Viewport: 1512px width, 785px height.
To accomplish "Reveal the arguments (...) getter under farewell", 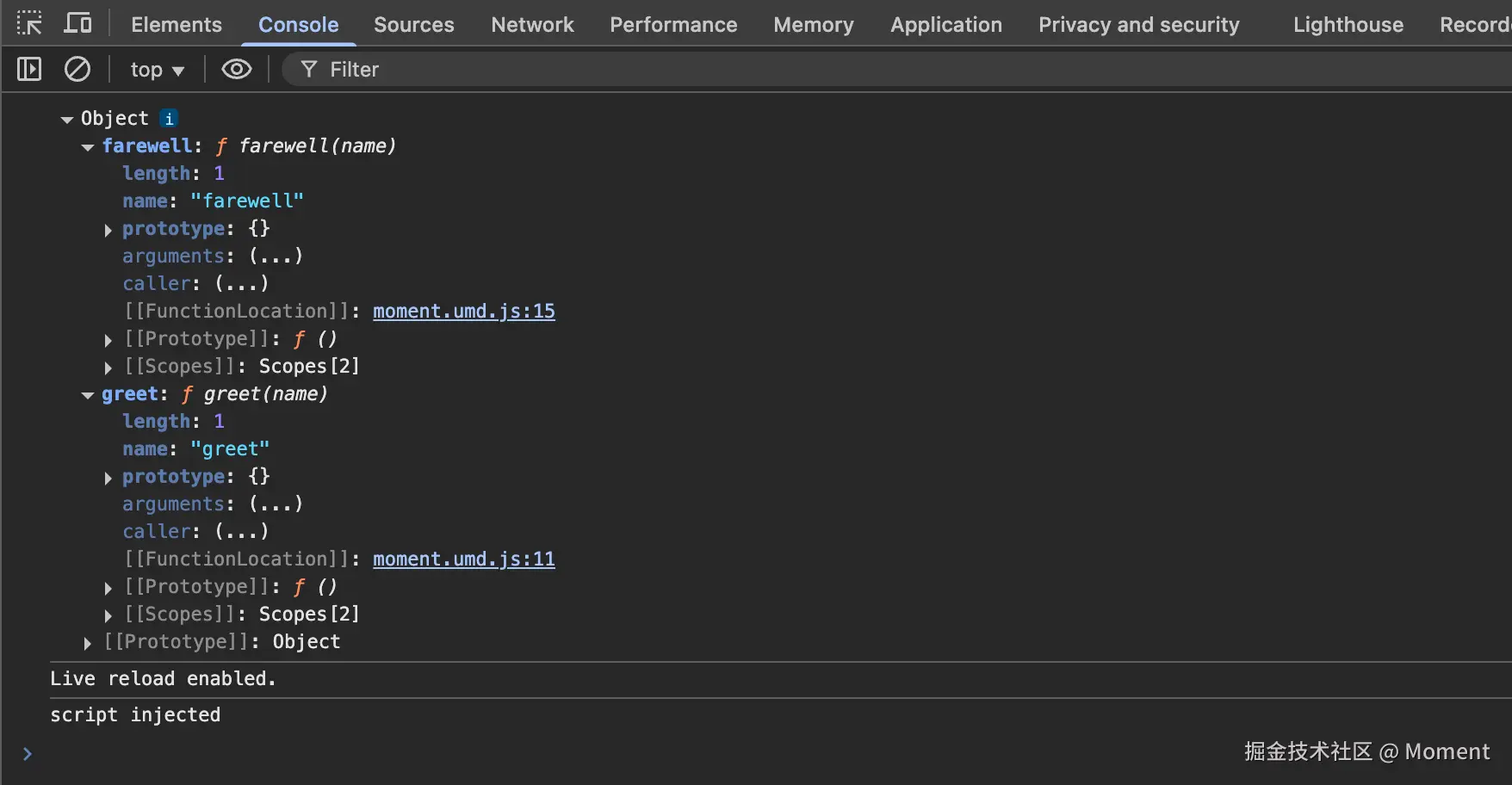I will [x=276, y=257].
